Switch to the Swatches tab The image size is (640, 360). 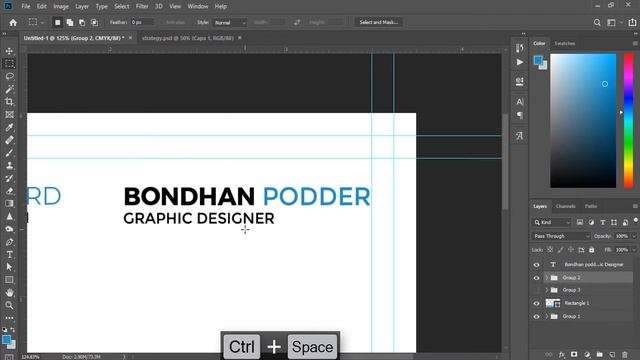pyautogui.click(x=564, y=43)
